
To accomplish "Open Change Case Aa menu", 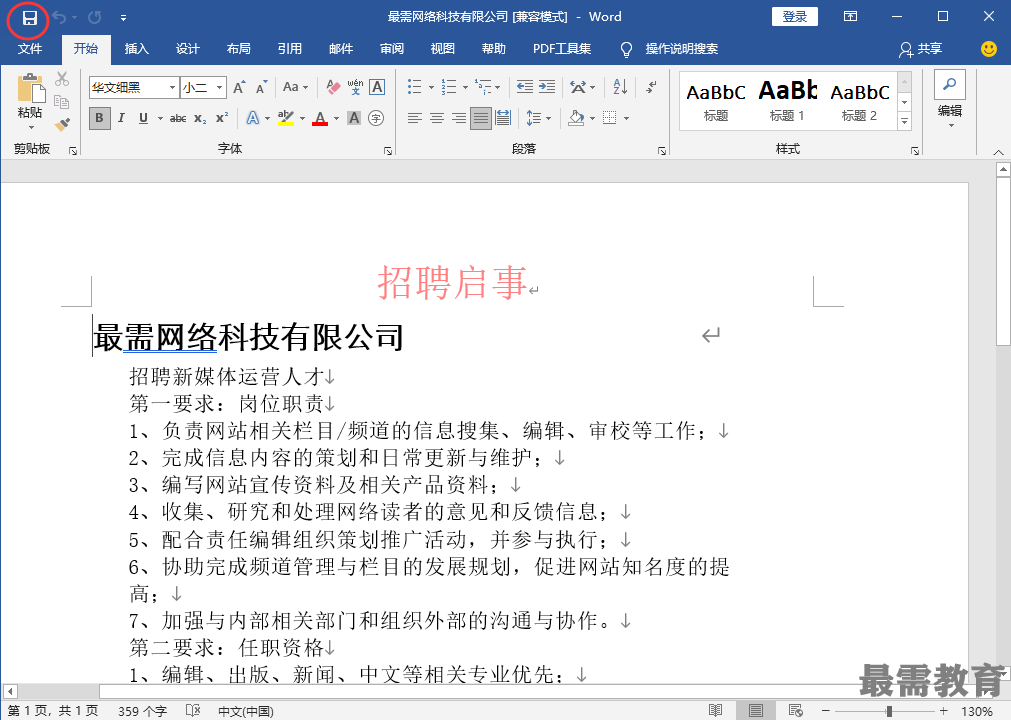I will (x=295, y=87).
